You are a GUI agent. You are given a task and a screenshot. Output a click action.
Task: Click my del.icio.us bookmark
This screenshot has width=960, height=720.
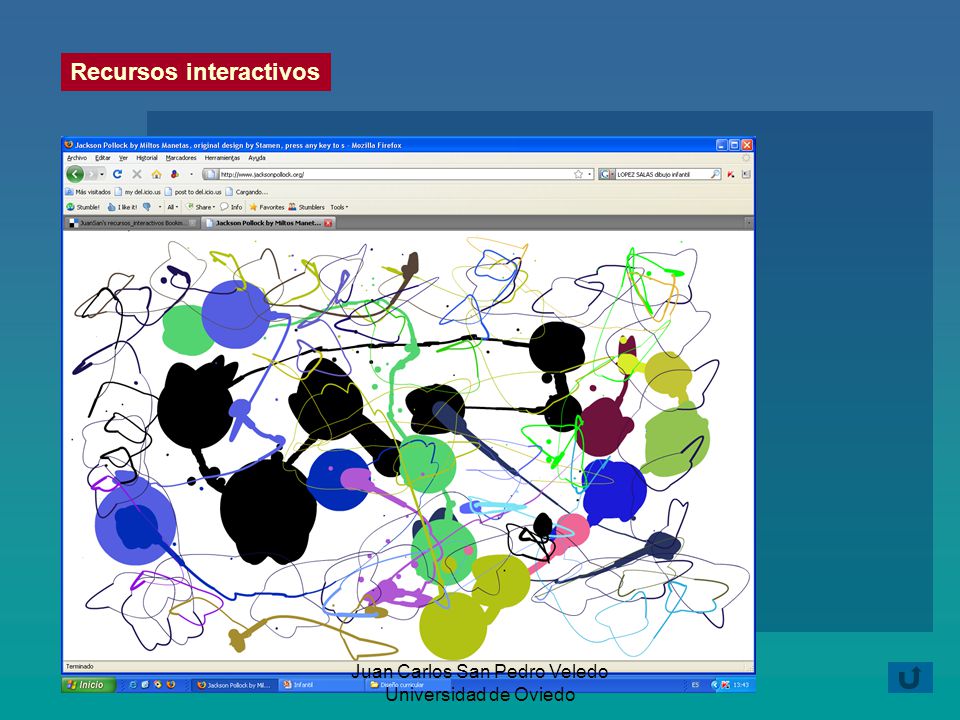(x=138, y=192)
